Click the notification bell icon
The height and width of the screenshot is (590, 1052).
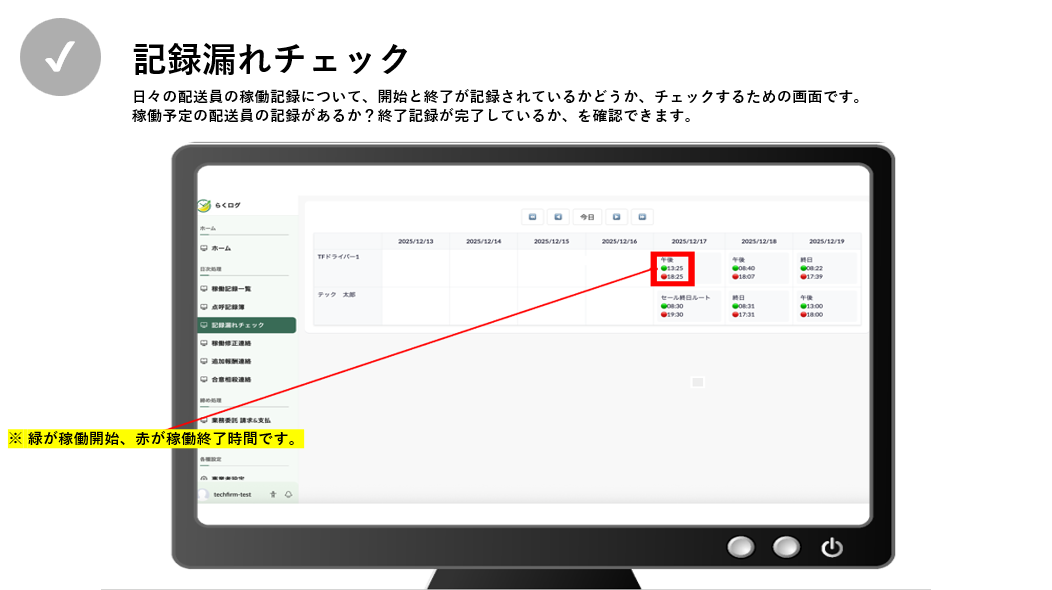point(288,494)
